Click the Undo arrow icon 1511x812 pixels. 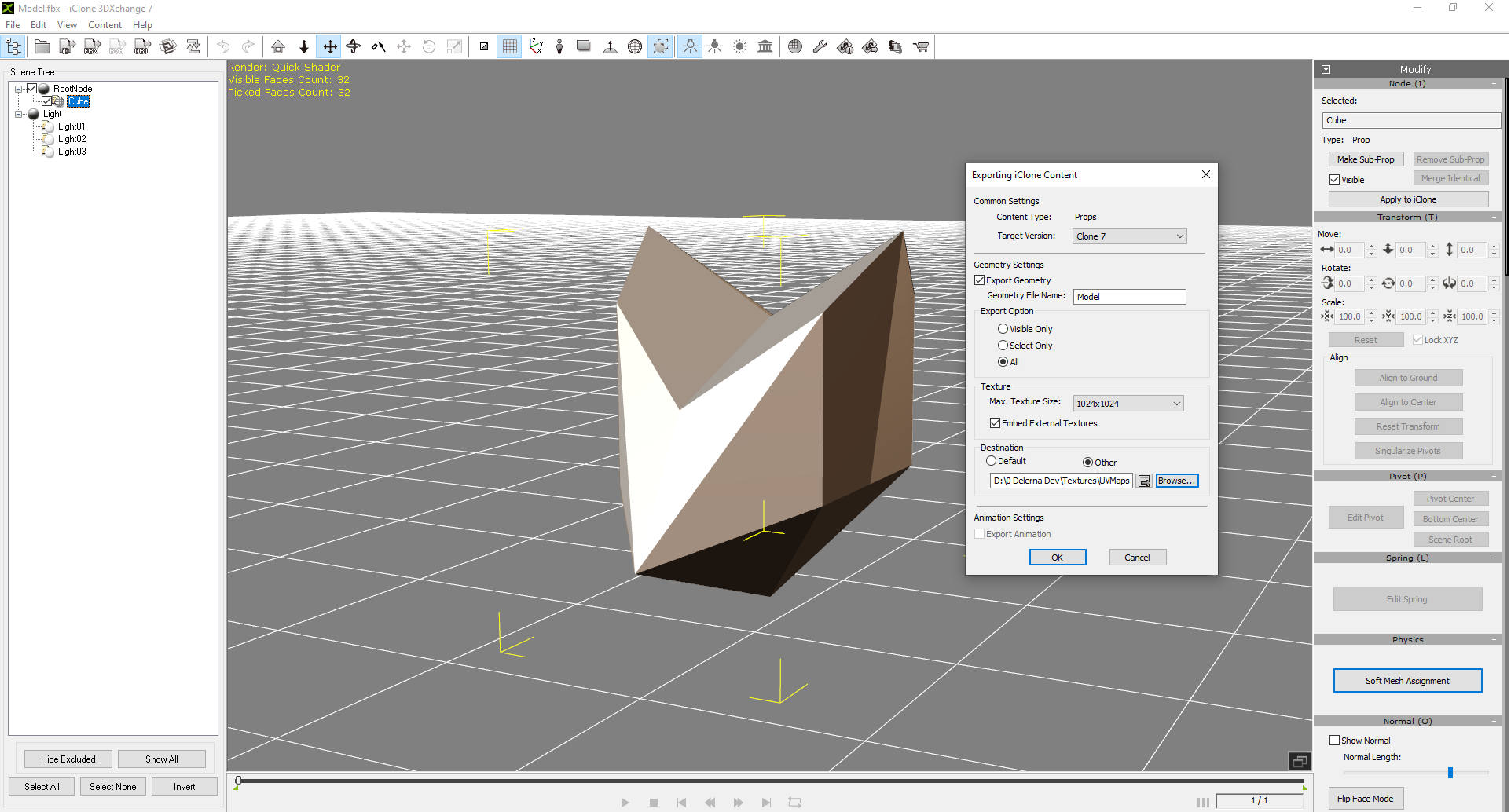[223, 47]
